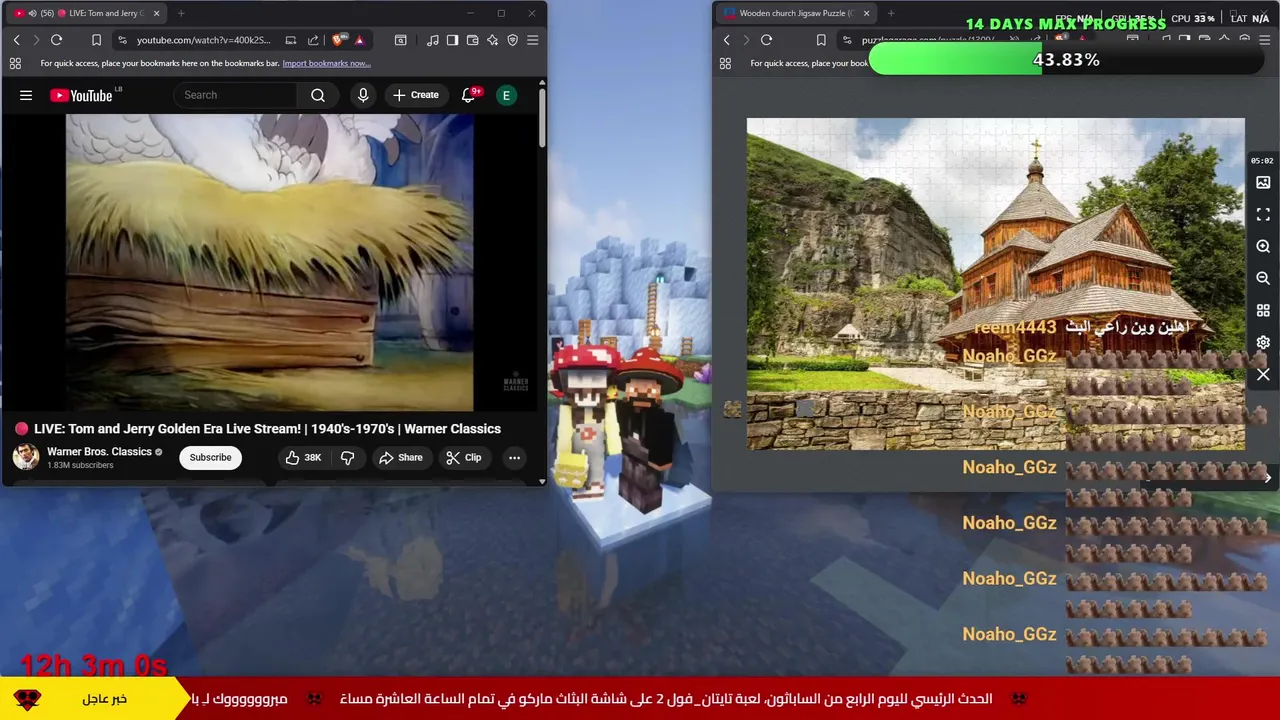Image resolution: width=1280 pixels, height=720 pixels.
Task: Open YouTube notifications bell
Action: point(469,95)
